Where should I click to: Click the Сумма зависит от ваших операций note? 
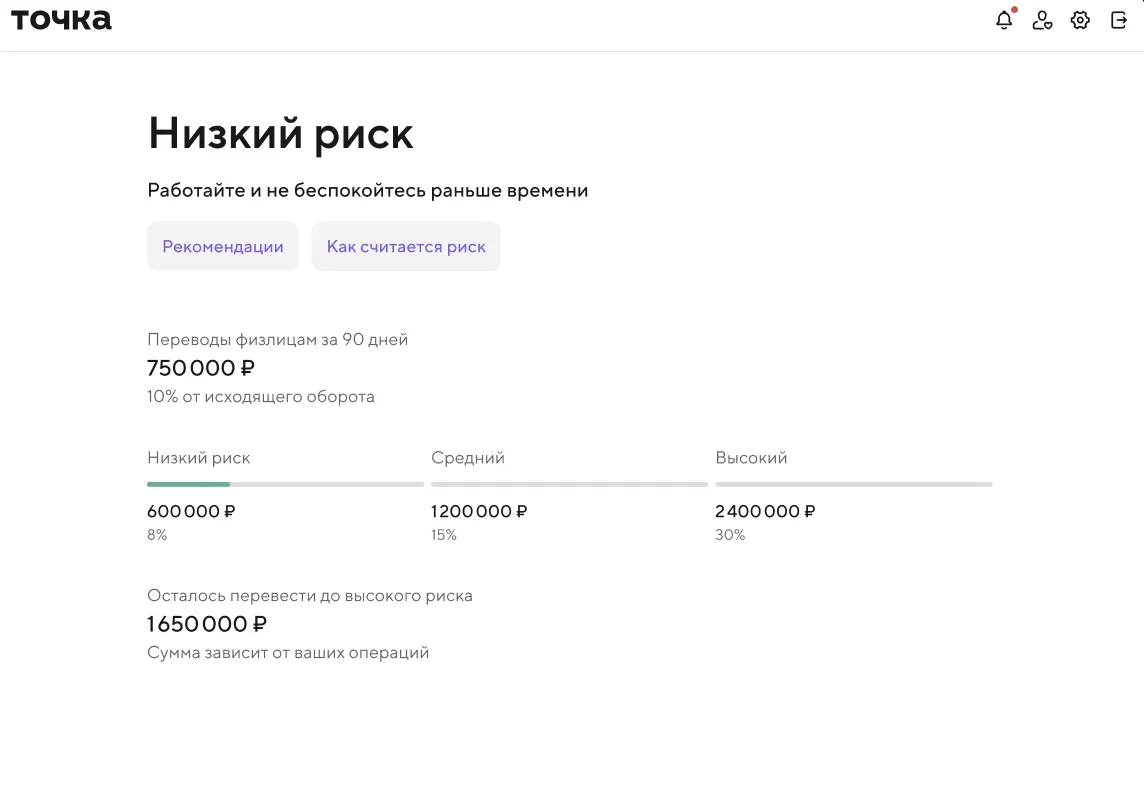click(288, 653)
